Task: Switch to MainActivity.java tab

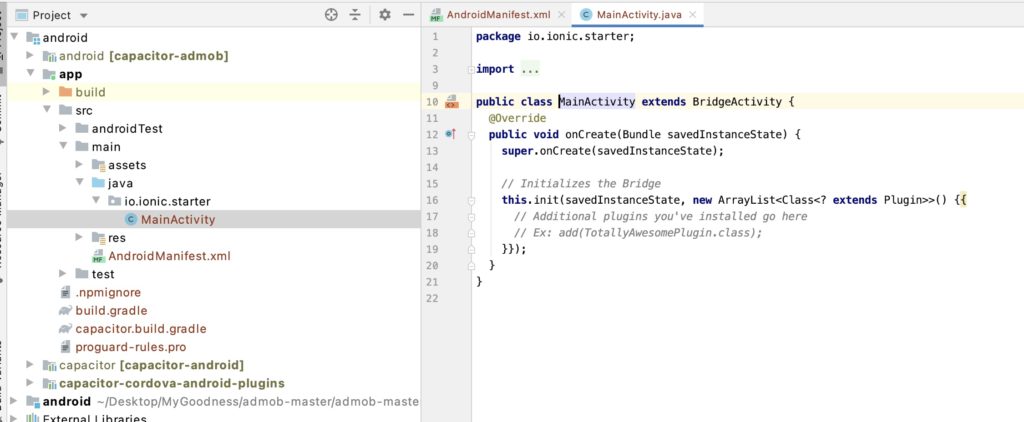Action: coord(639,14)
